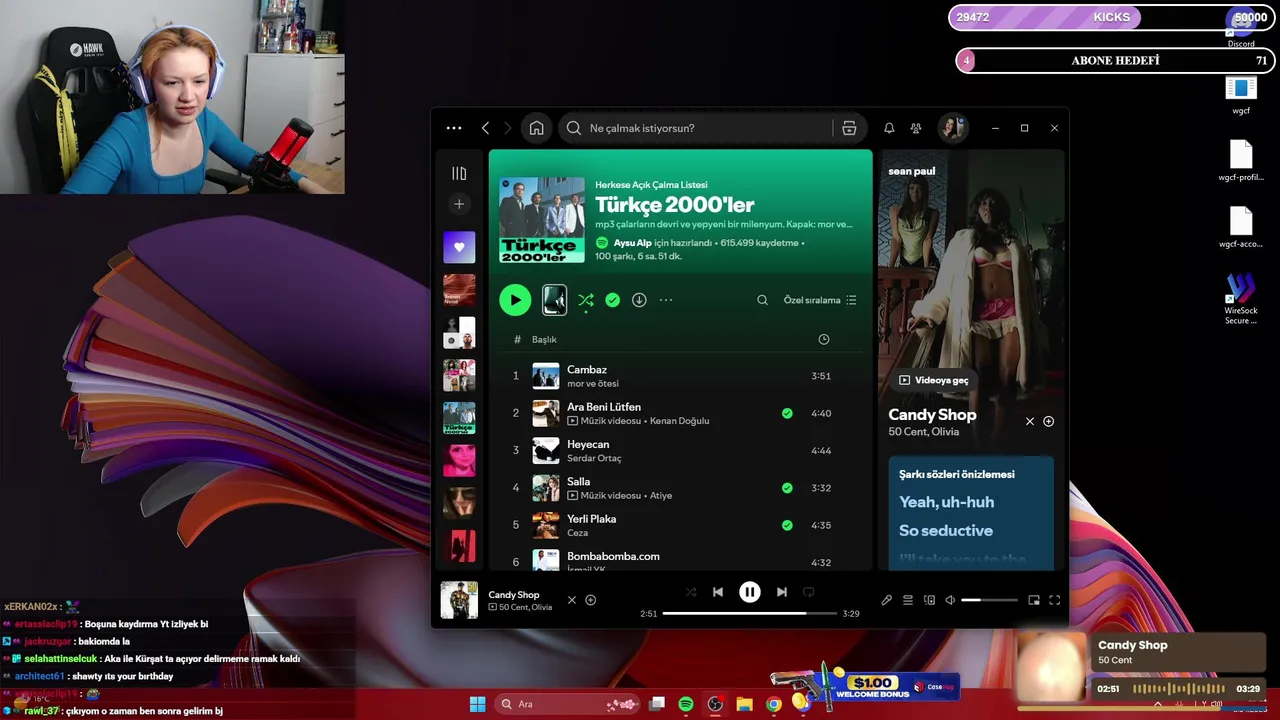Open OBS Studio from the taskbar

(x=715, y=704)
